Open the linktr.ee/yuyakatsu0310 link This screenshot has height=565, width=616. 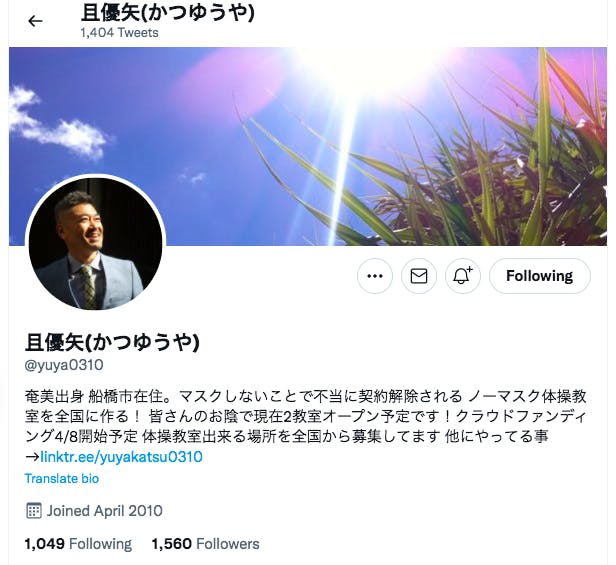[x=121, y=457]
